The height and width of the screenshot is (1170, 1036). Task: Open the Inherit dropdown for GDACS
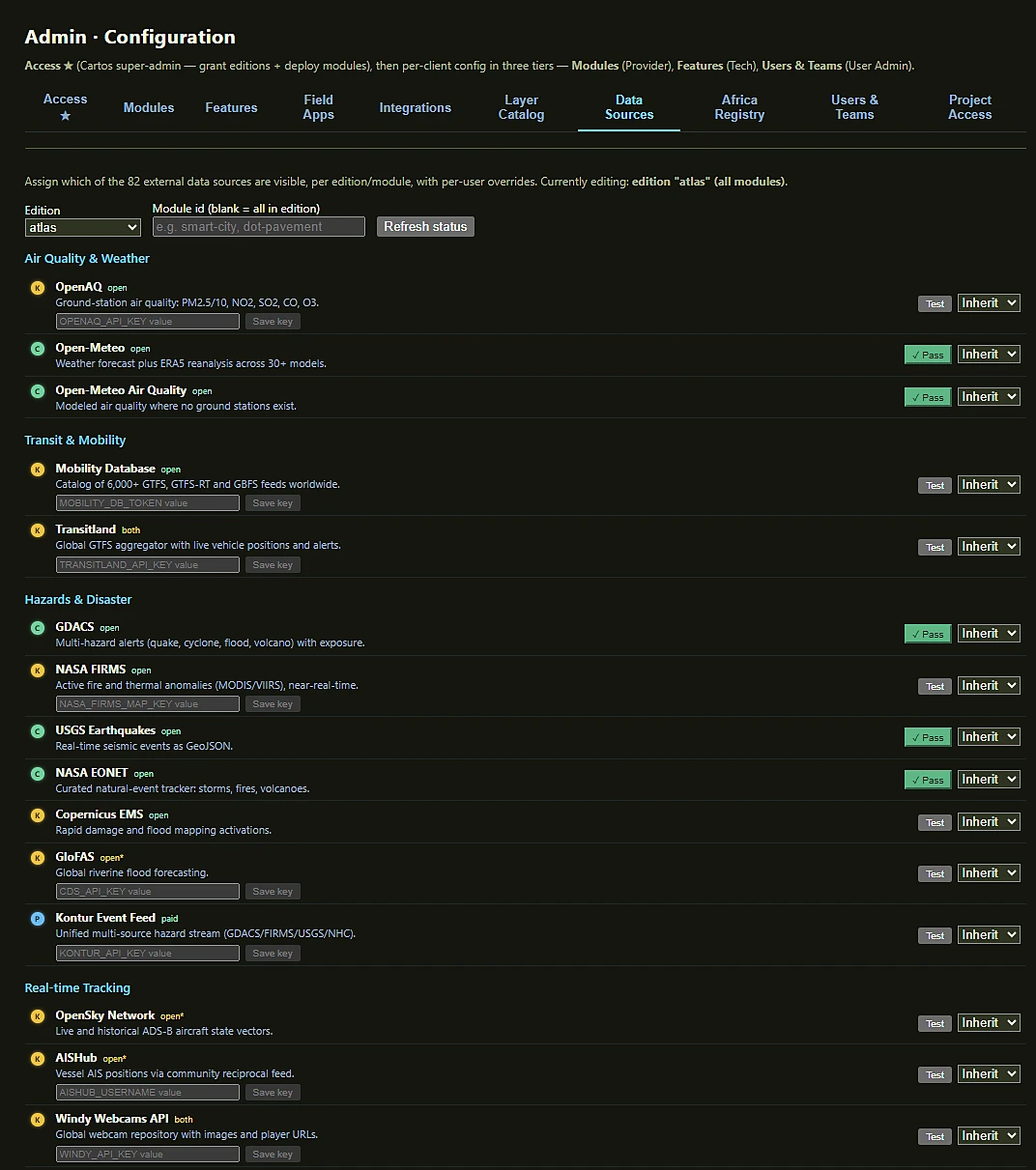coord(989,634)
